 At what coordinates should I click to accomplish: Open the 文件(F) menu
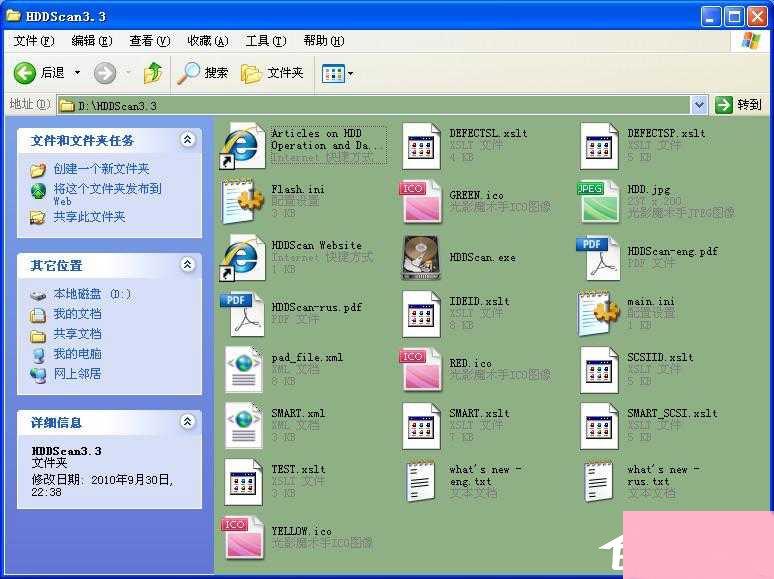point(34,41)
